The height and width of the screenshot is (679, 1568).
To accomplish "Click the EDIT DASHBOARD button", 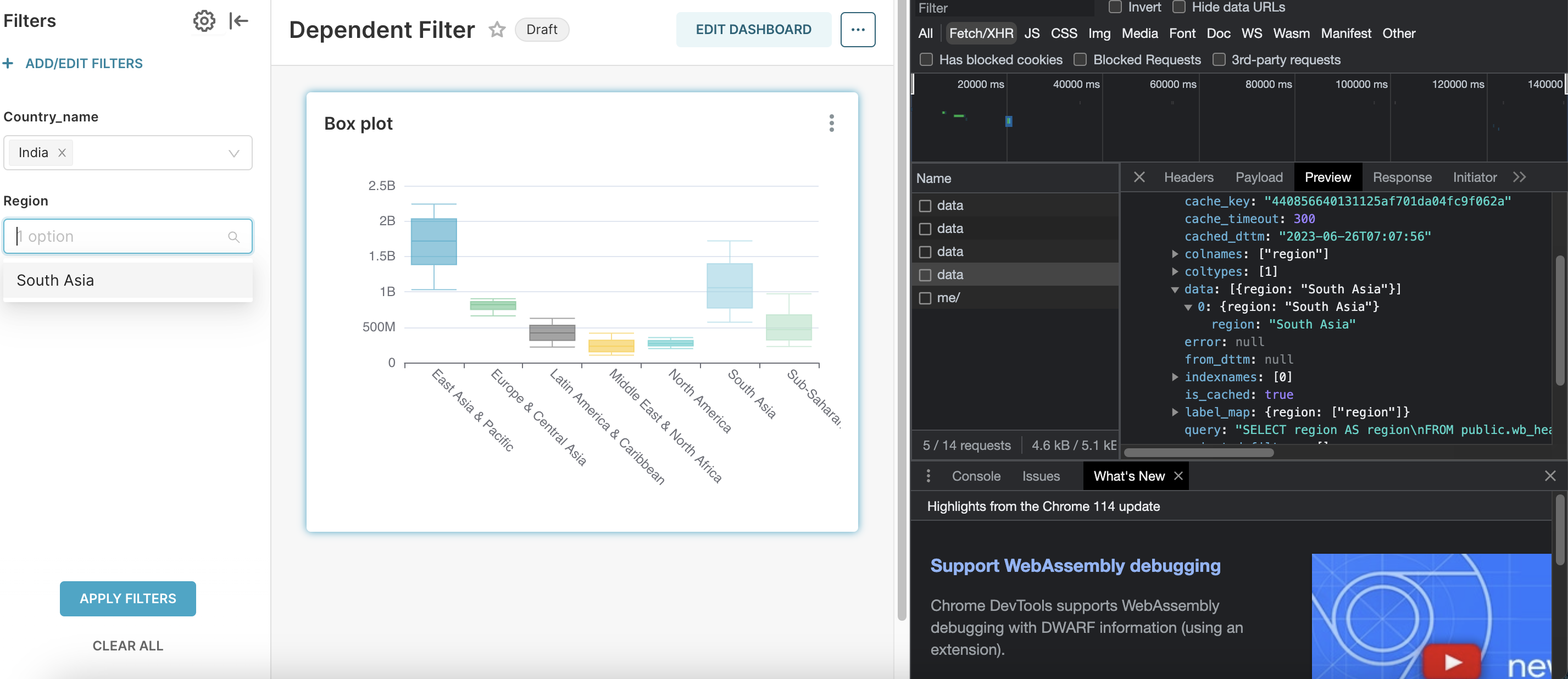I will pyautogui.click(x=753, y=29).
